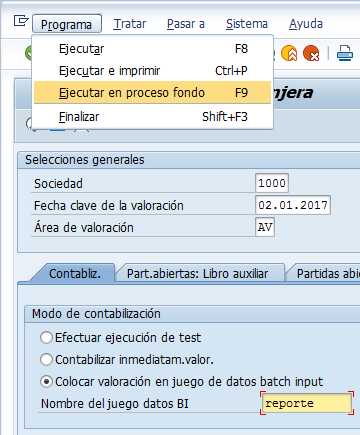Click the Print printer icon
Screen dimensions: 360x435
coord(345,53)
